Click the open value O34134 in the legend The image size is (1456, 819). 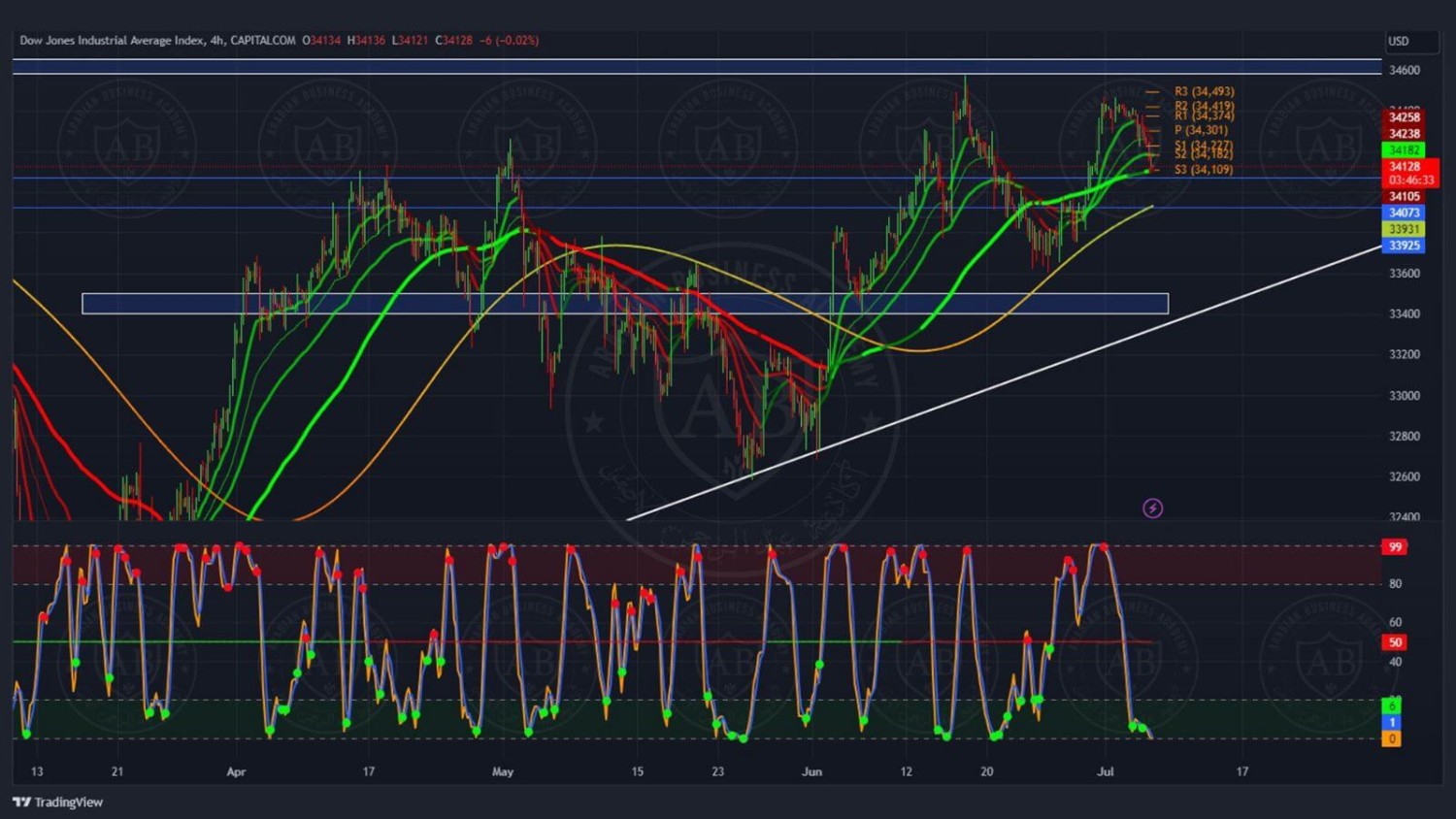[321, 41]
